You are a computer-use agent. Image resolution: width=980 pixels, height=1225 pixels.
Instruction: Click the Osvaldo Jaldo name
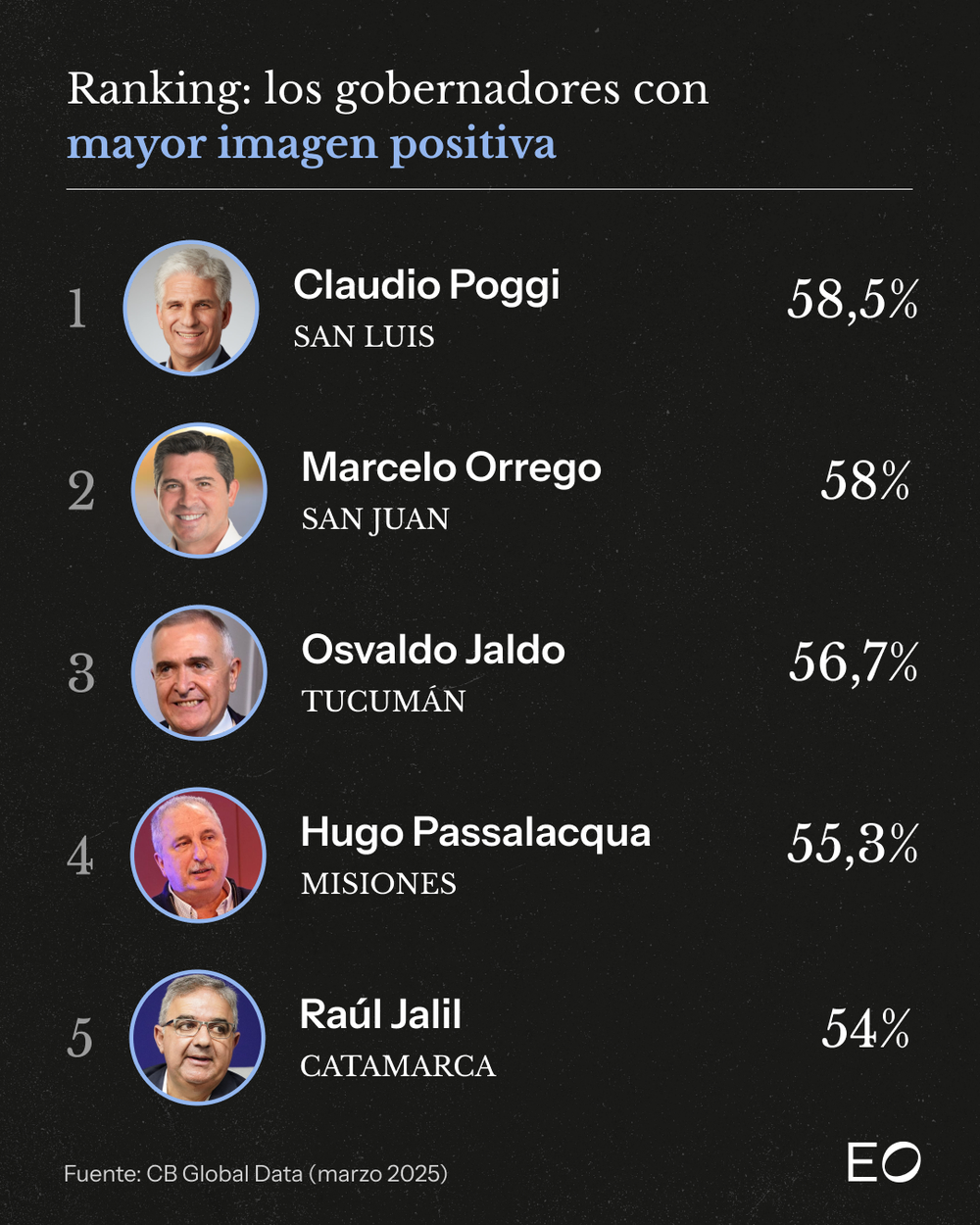[433, 650]
